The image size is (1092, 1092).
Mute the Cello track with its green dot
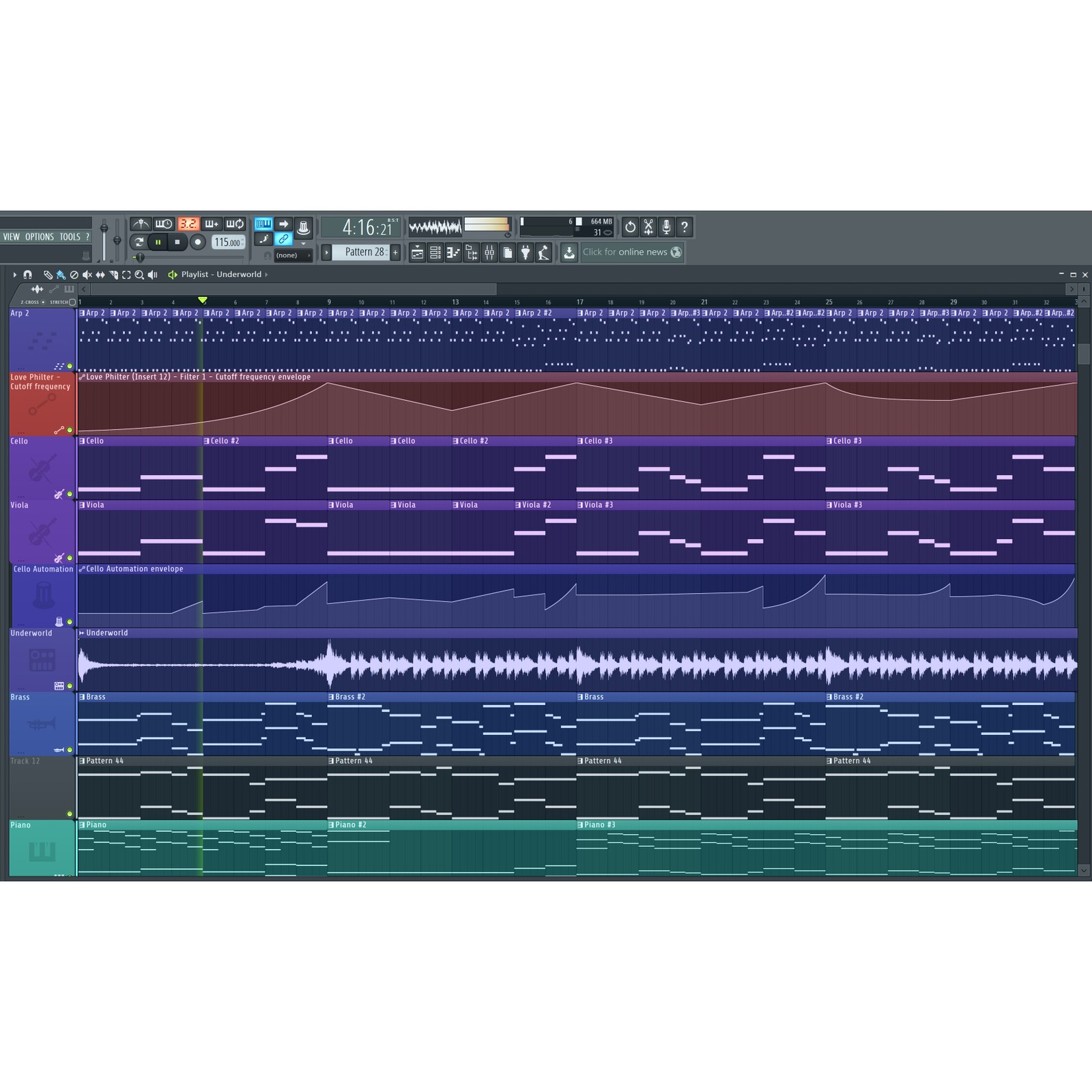68,493
